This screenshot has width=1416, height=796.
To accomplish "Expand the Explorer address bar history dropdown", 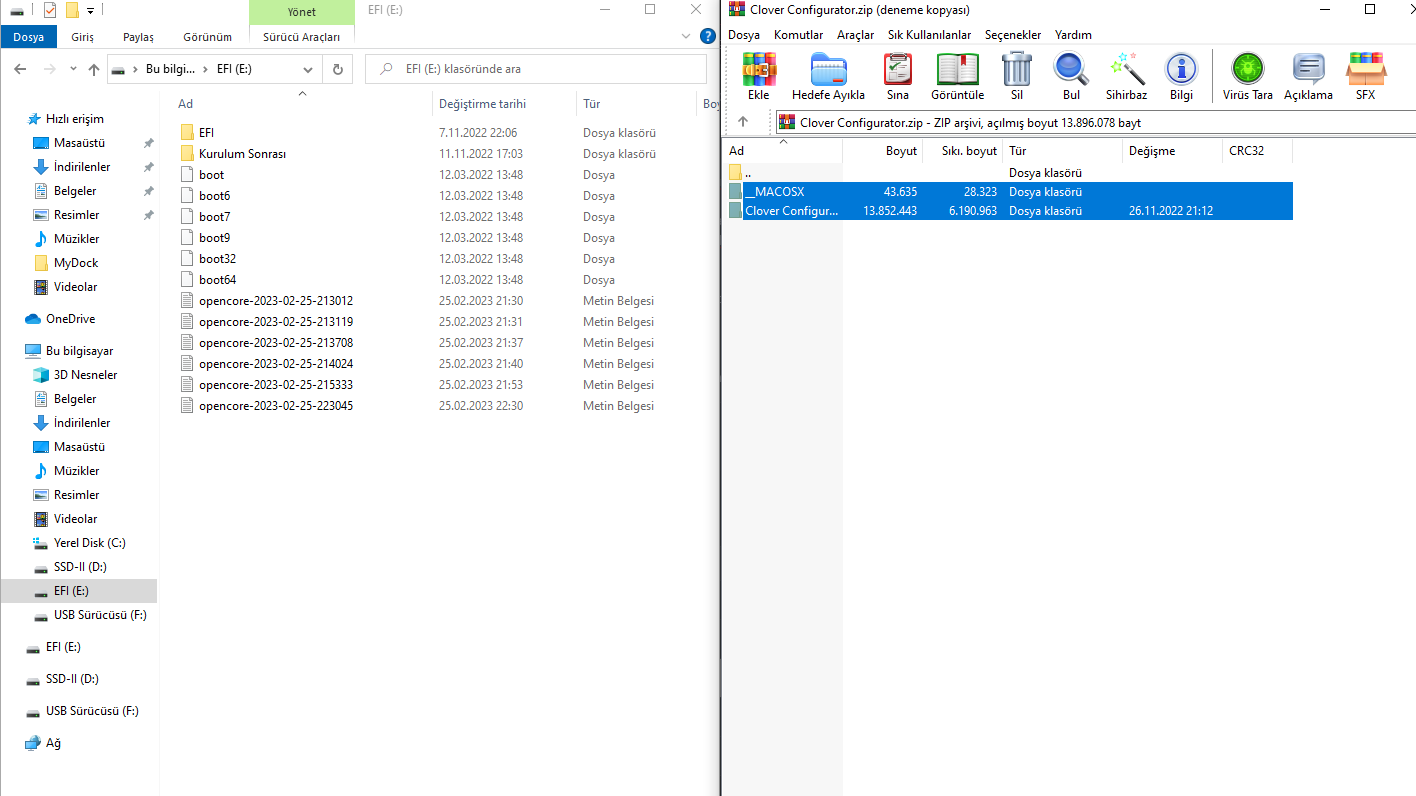I will [308, 70].
